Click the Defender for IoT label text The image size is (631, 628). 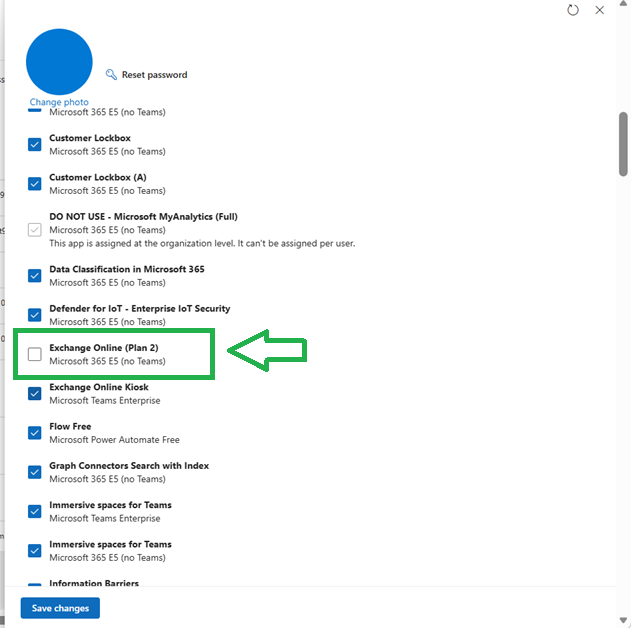140,309
